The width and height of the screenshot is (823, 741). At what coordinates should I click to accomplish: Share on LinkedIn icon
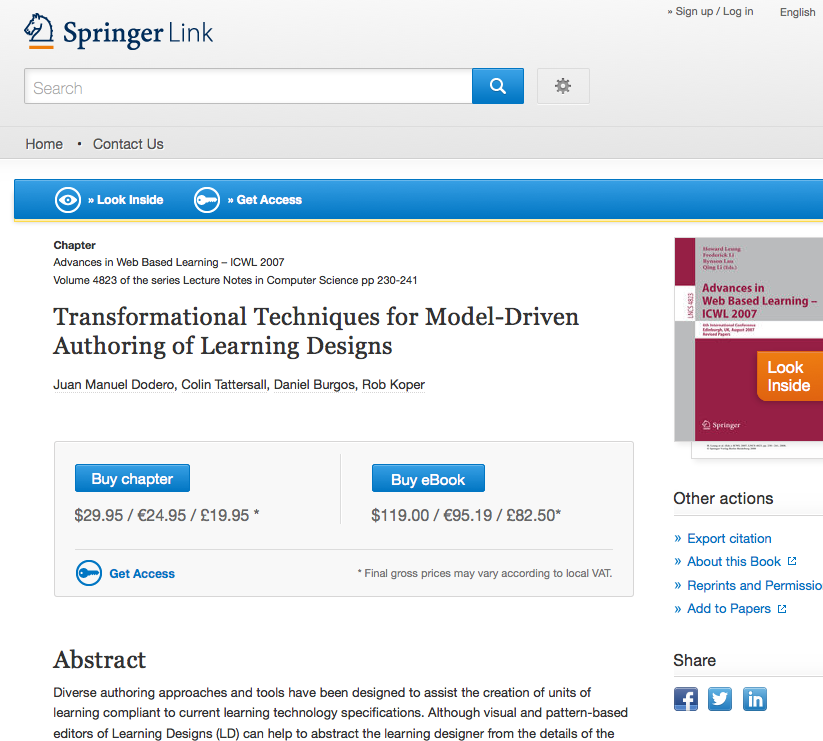[754, 698]
